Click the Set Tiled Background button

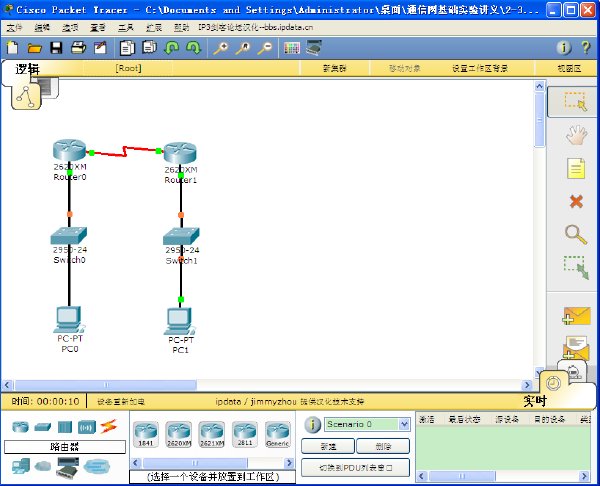coord(480,68)
